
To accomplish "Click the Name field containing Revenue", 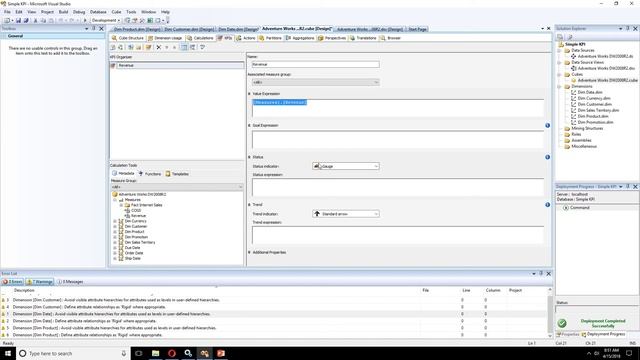I will 316,64.
